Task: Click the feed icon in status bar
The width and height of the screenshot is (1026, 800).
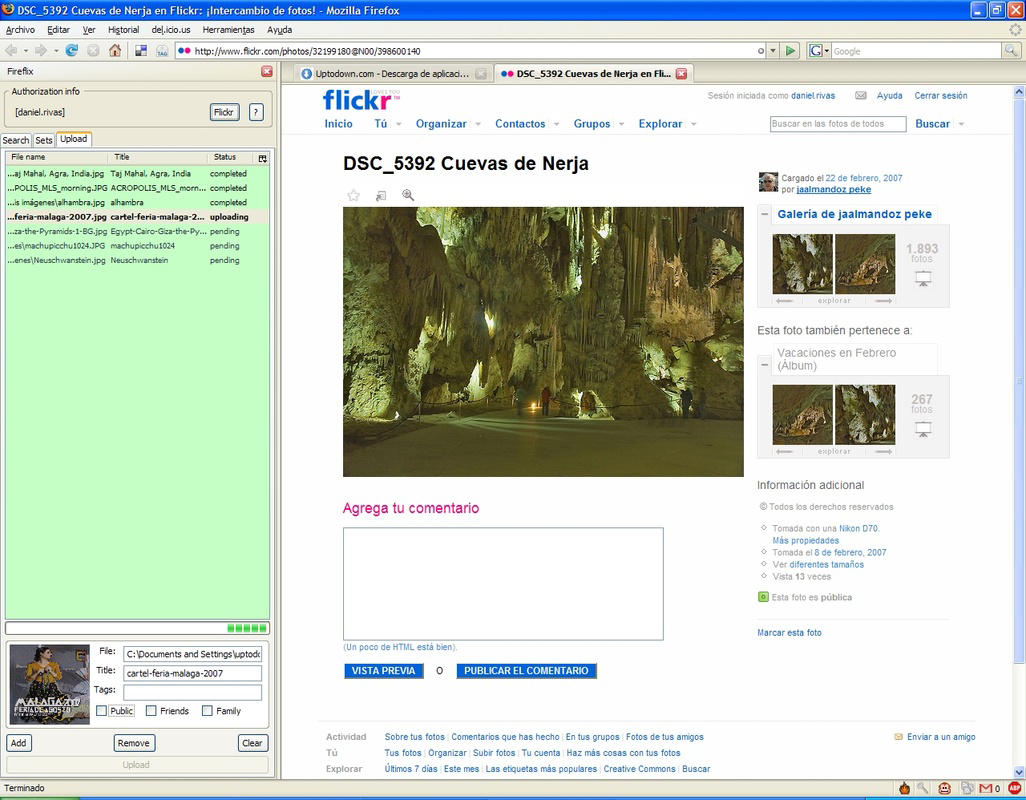Action: pyautogui.click(x=967, y=788)
